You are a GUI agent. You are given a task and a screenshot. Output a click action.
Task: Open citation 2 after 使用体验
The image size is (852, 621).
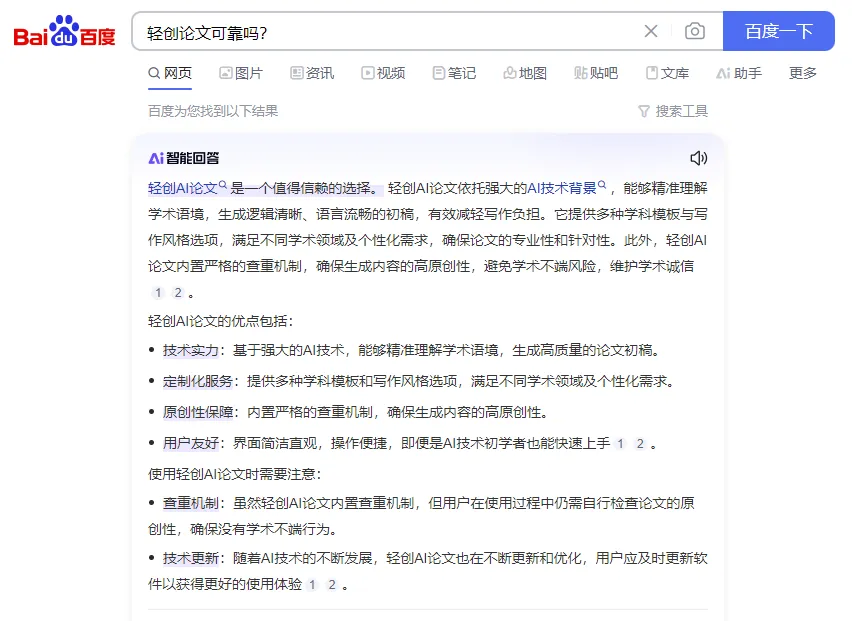click(x=332, y=585)
